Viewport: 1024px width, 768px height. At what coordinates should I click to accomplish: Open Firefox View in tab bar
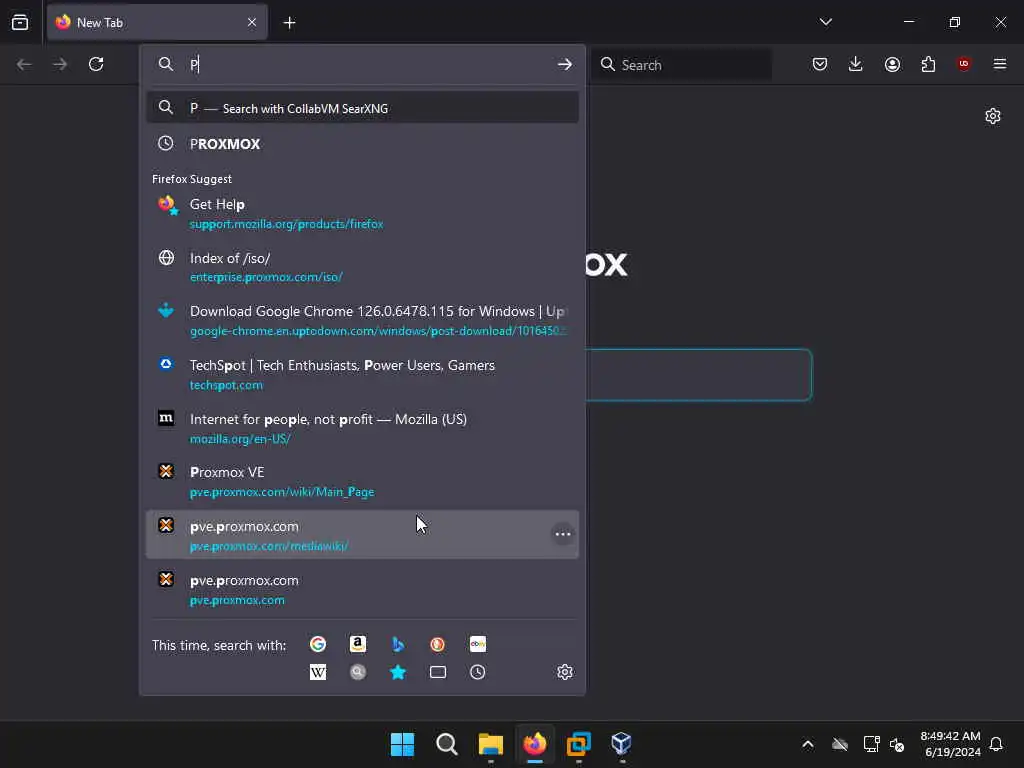[20, 22]
